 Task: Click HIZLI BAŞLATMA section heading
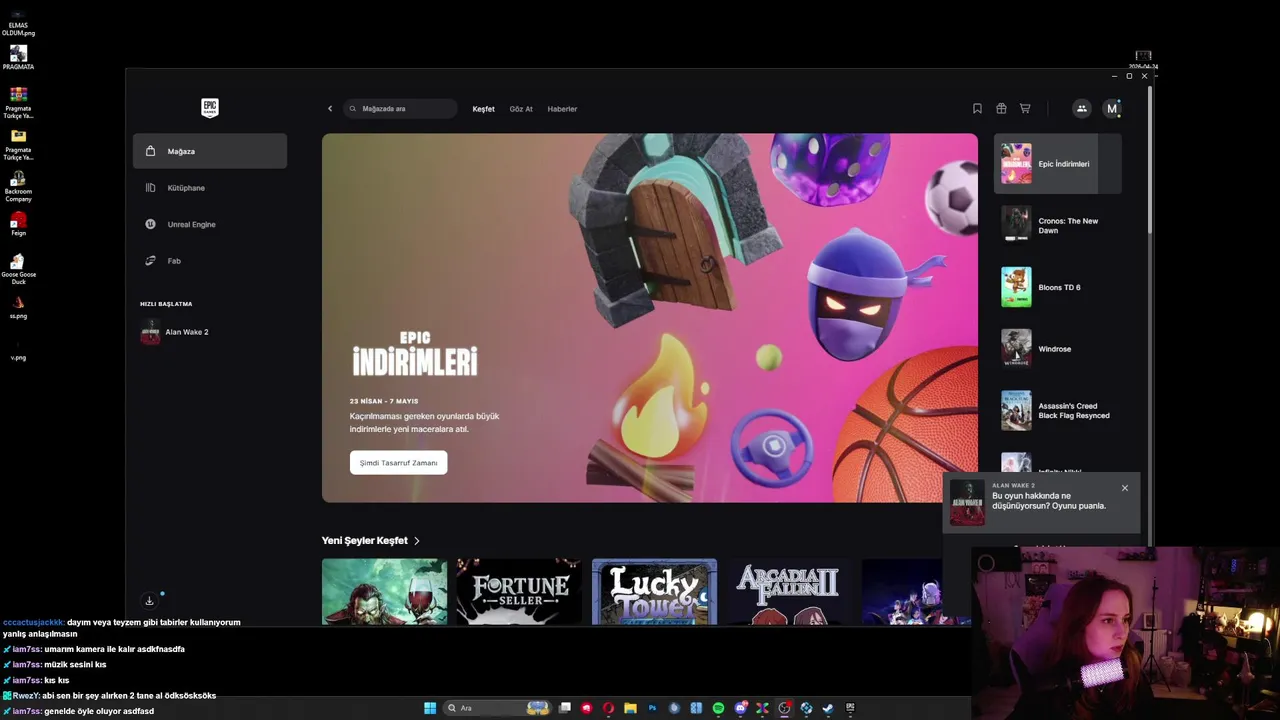166,304
